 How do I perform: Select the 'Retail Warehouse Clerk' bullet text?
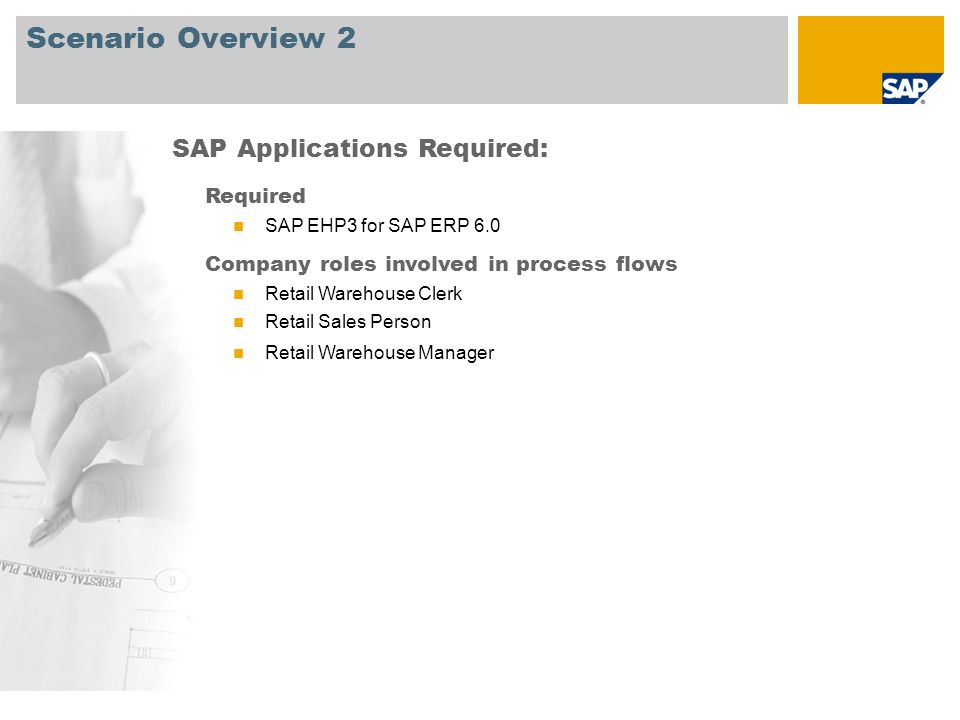click(364, 294)
